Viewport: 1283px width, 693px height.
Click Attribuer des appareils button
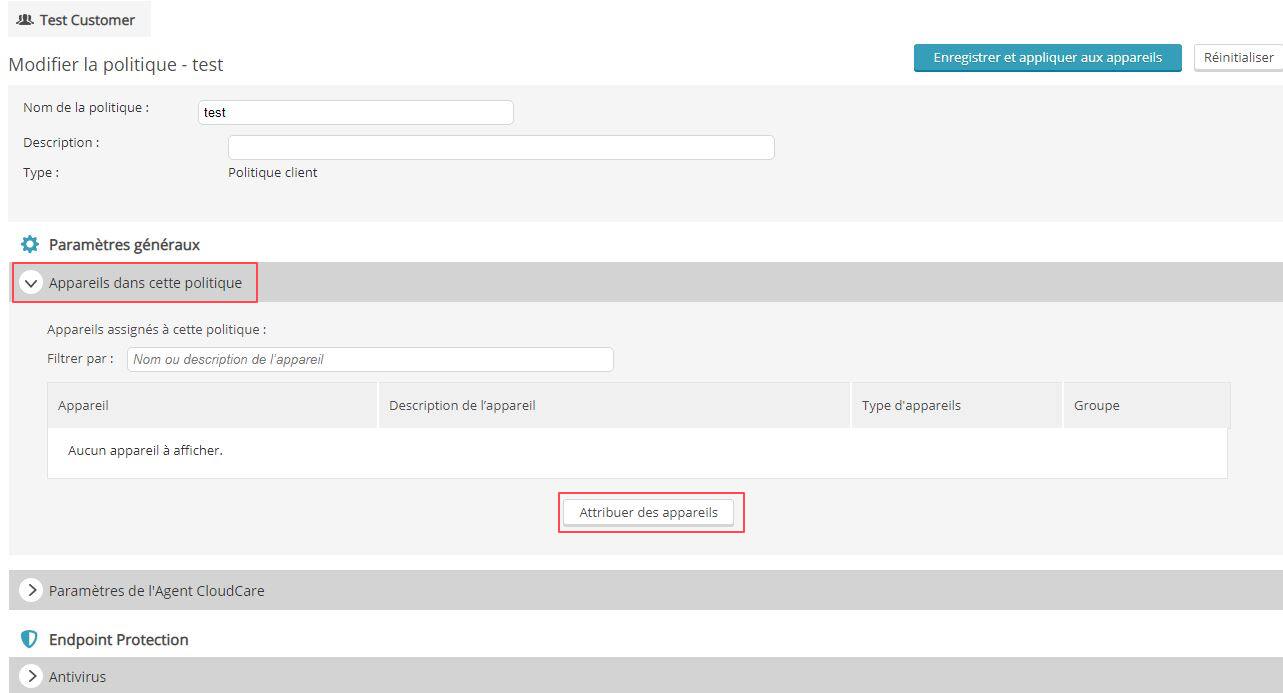pyautogui.click(x=649, y=512)
